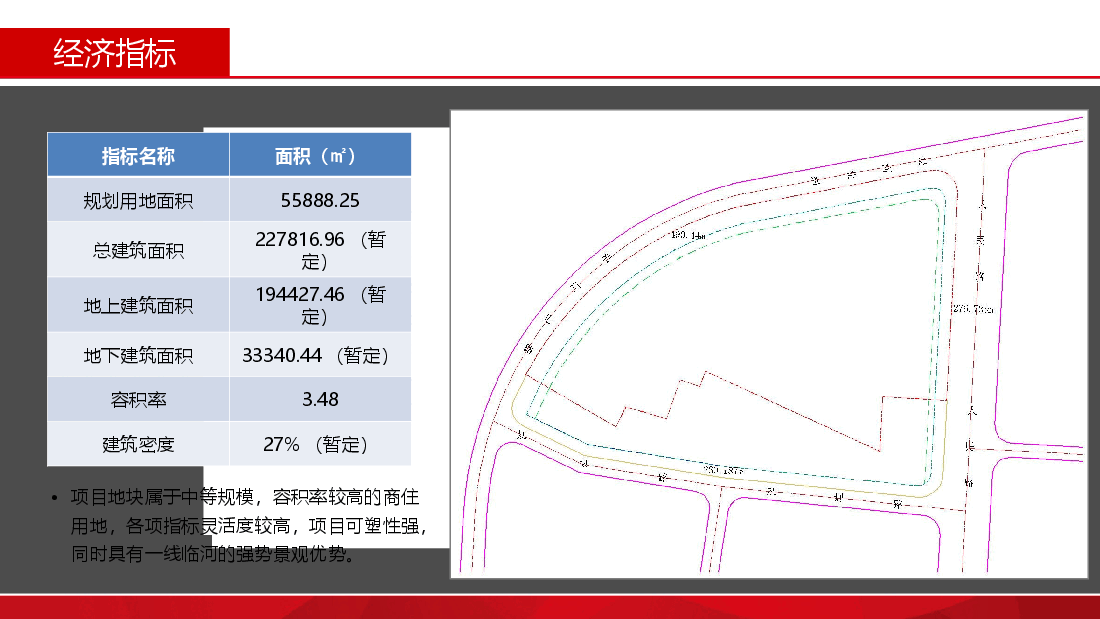Click the cell 地下建筑面积
This screenshot has width=1100, height=619.
(138, 356)
